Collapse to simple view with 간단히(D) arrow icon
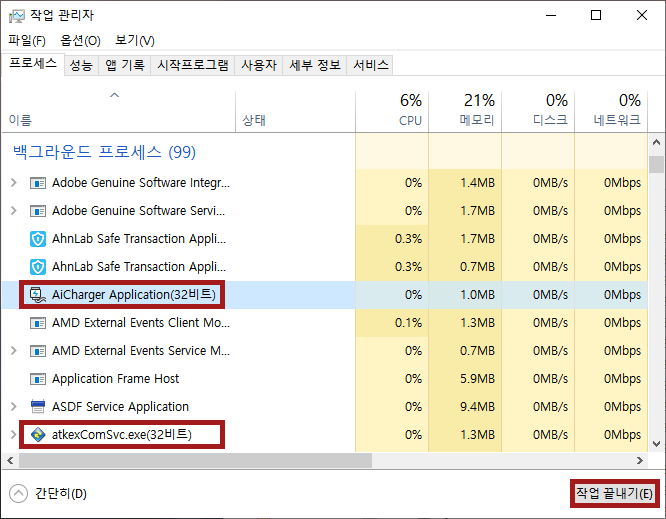666x519 pixels. tap(18, 494)
